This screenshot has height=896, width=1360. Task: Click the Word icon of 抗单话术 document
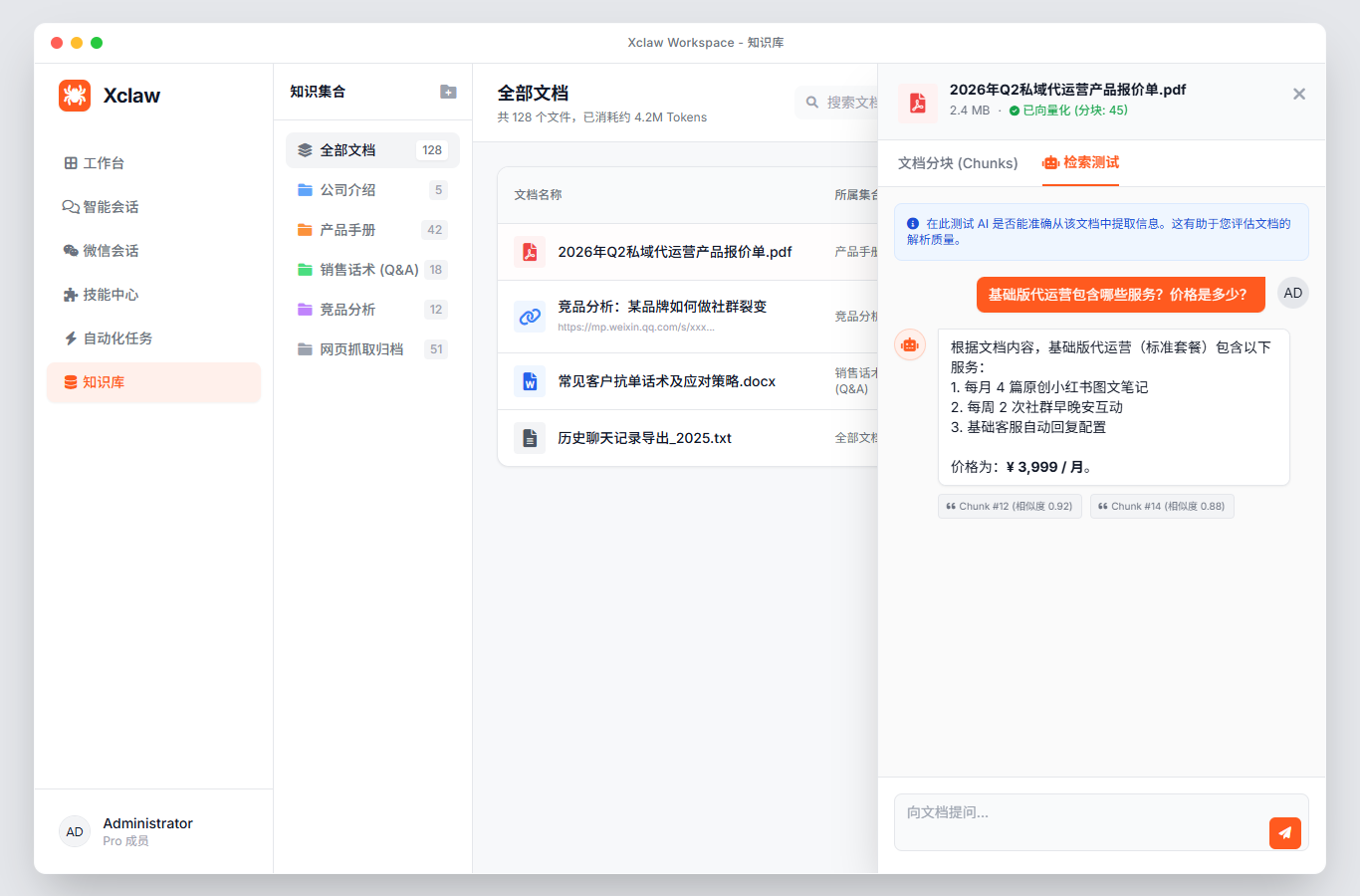(x=529, y=380)
